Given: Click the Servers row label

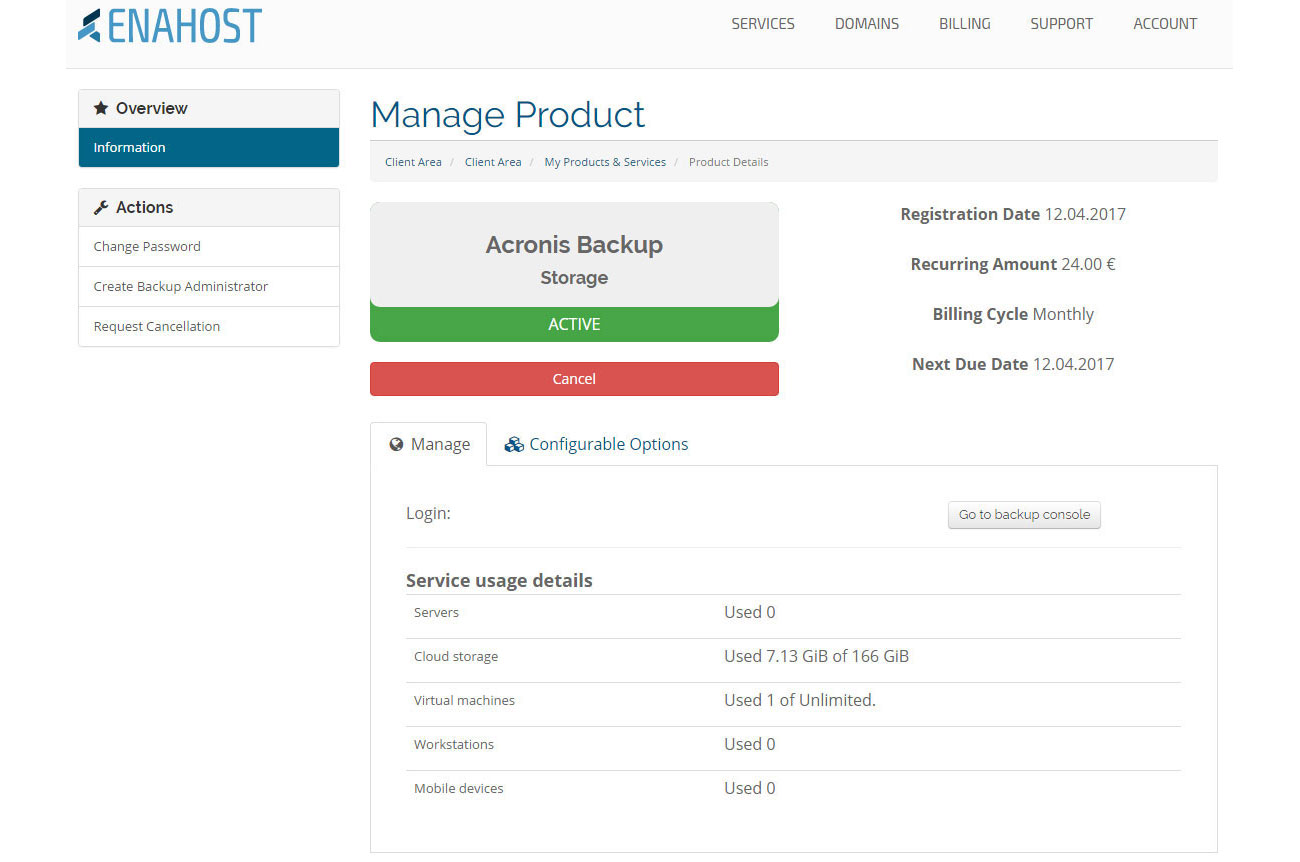Looking at the screenshot, I should point(436,612).
